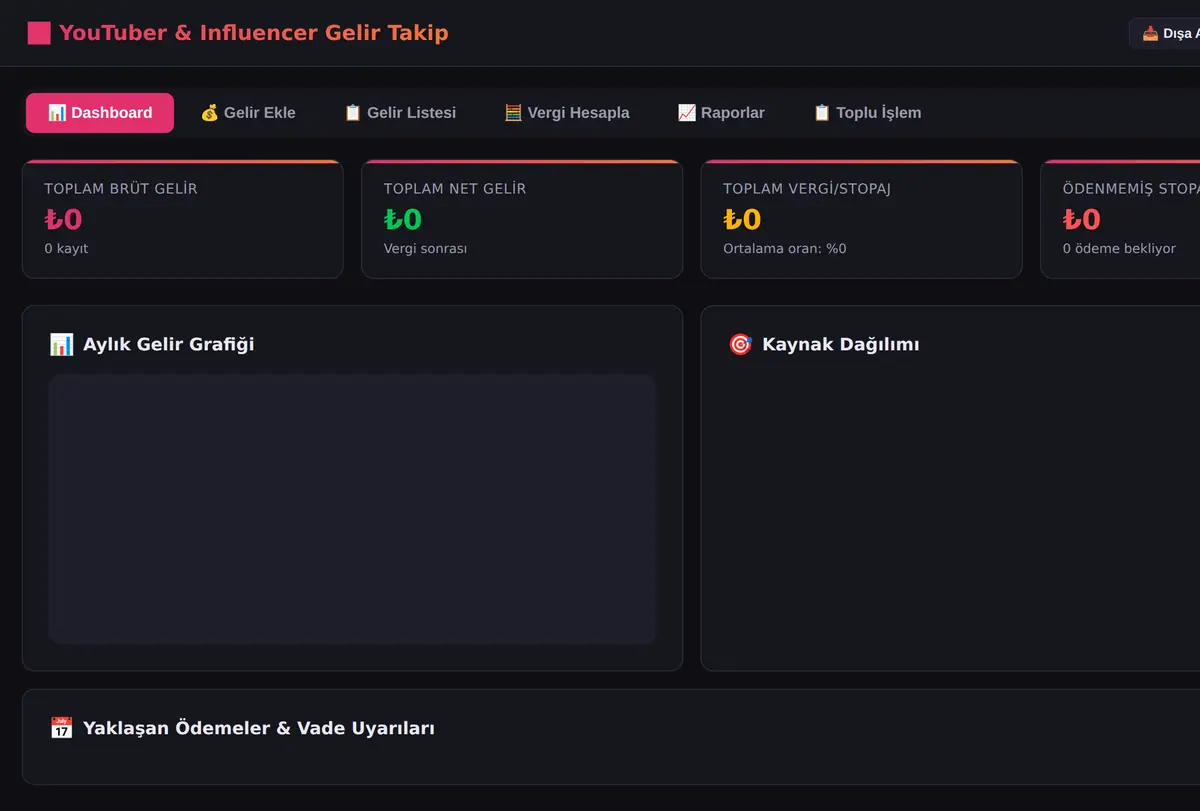Click the Kaynak Dağılımı heading

(841, 344)
